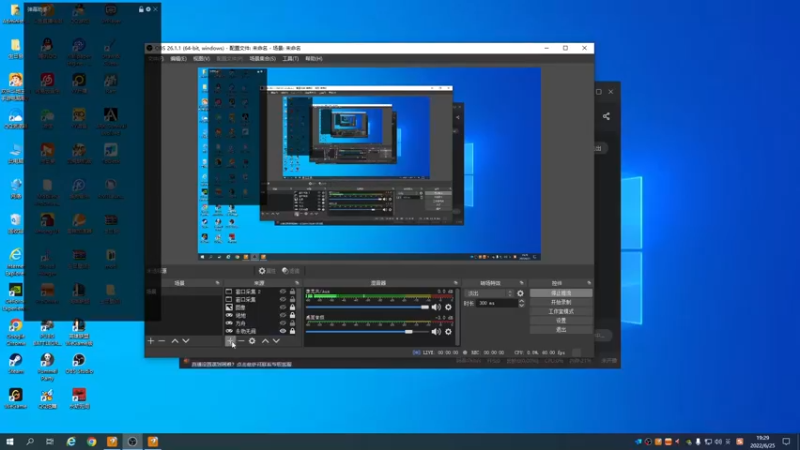Decrease transition duration with the down arrow

point(521,305)
